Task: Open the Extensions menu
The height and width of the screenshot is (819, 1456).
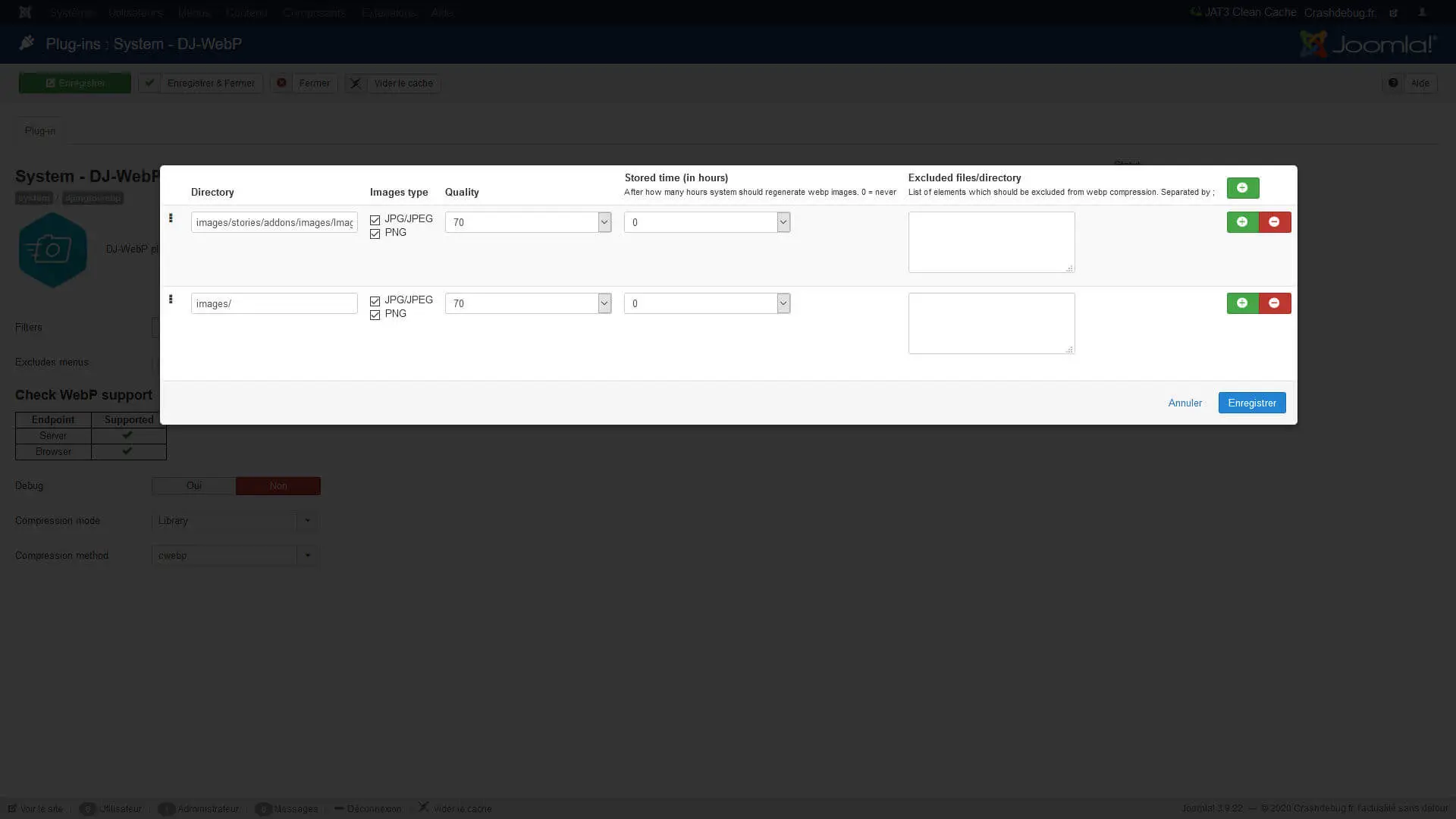Action: [x=388, y=13]
